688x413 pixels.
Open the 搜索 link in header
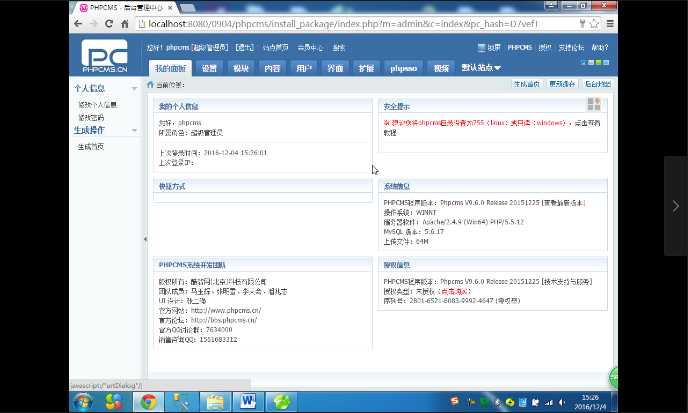(x=339, y=47)
